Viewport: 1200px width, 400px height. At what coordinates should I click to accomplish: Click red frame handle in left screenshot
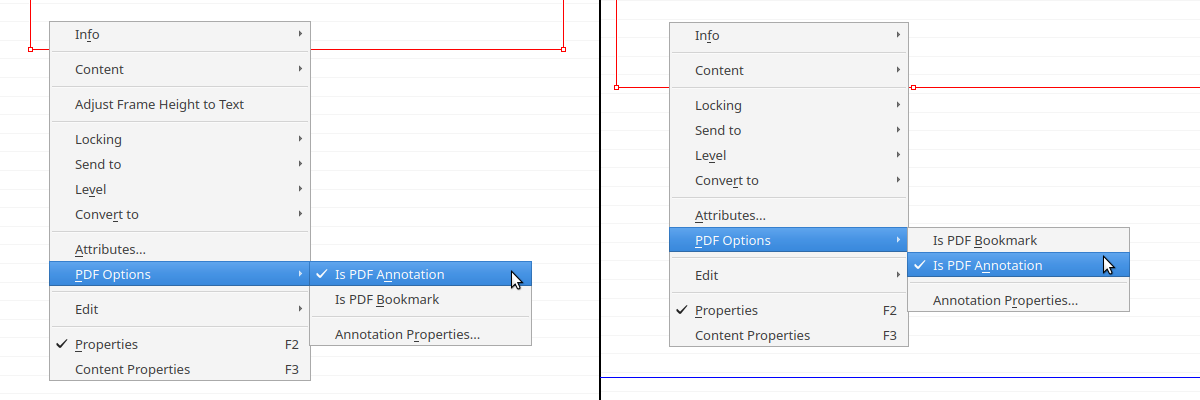(31, 48)
